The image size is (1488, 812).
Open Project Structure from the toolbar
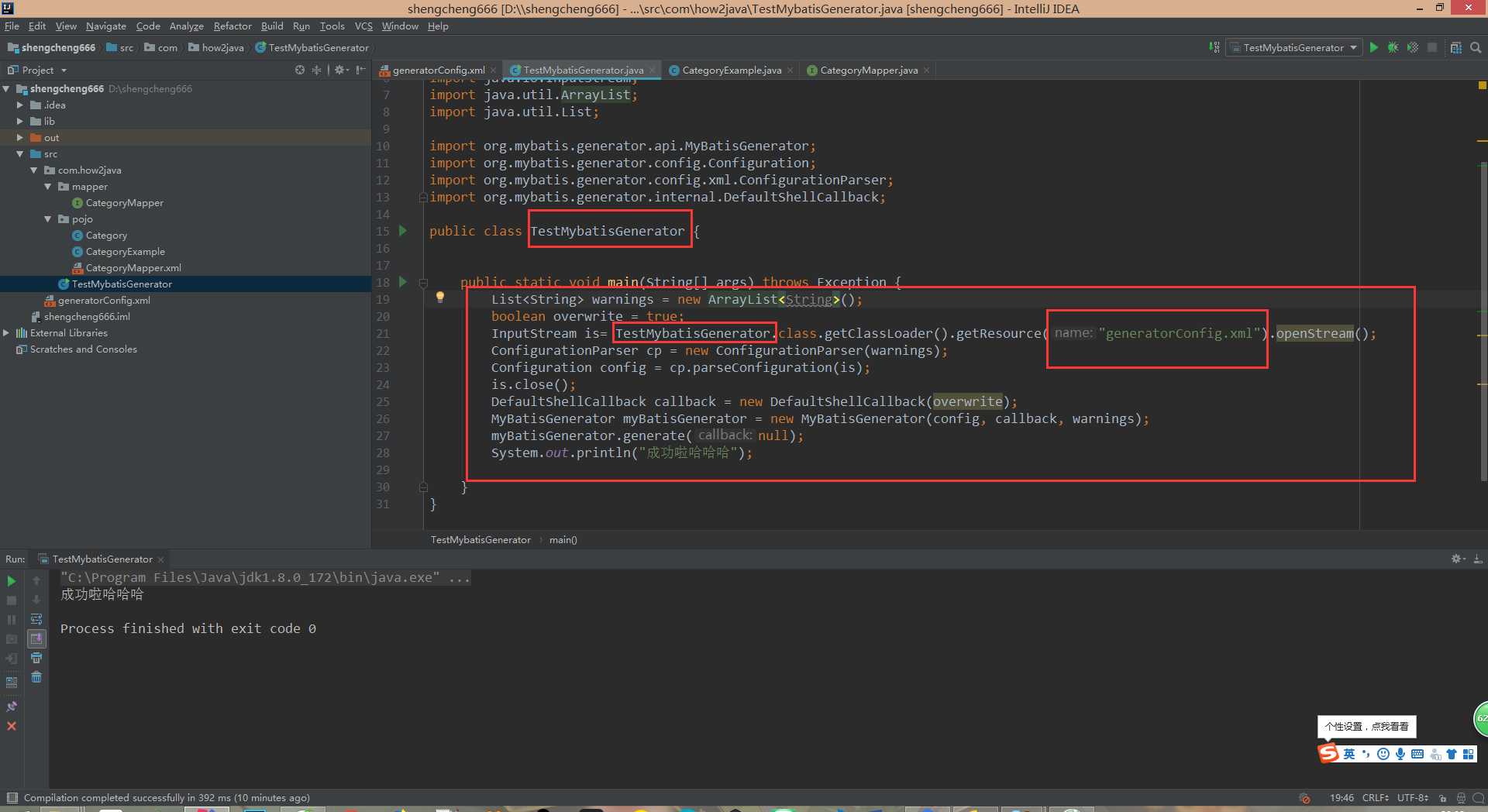[1456, 47]
